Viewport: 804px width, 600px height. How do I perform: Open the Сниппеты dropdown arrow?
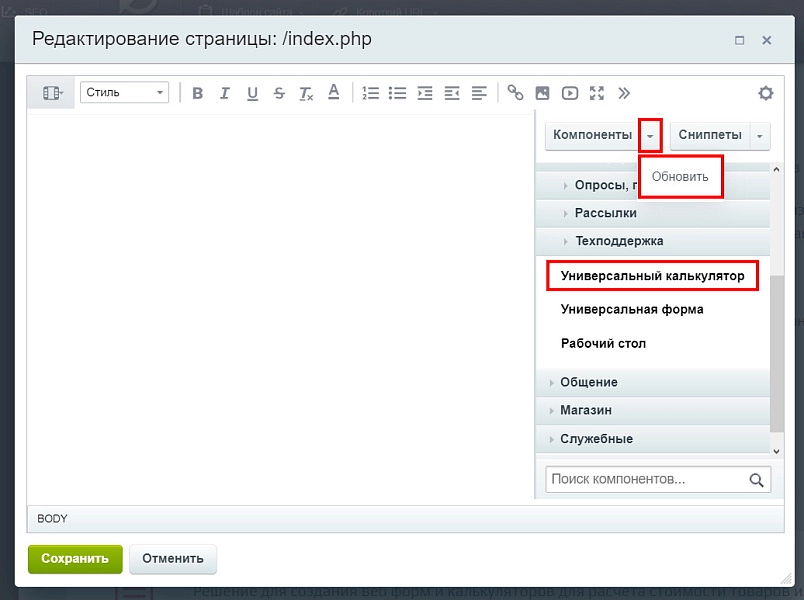point(760,136)
